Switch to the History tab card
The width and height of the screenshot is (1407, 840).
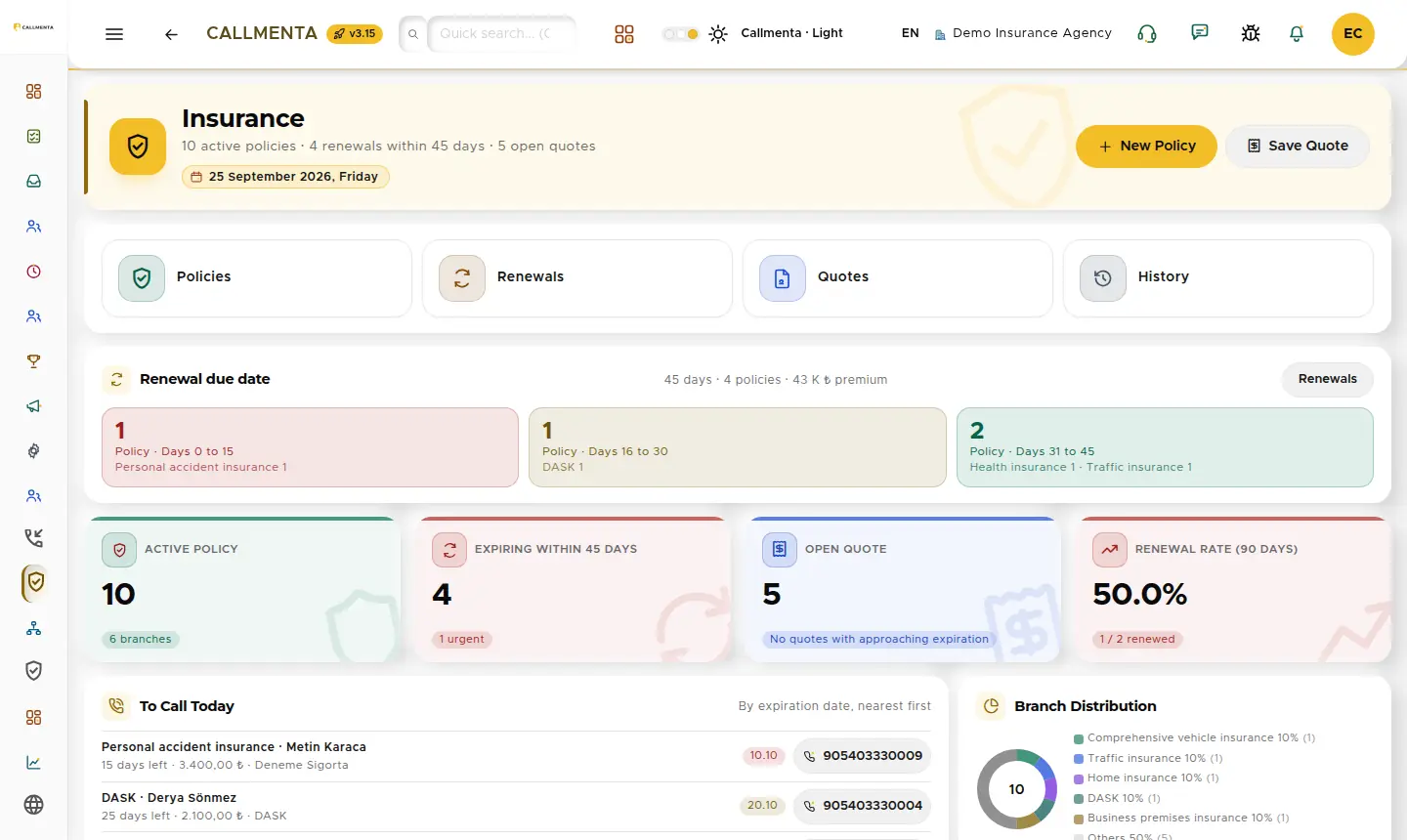pos(1218,278)
